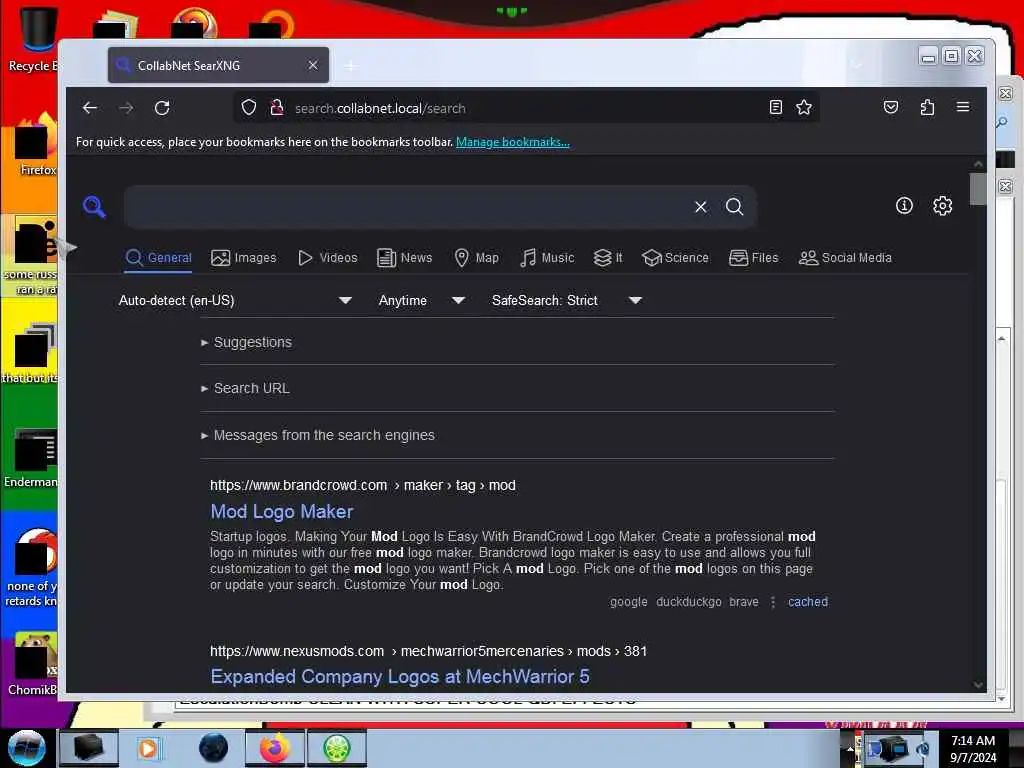Click the nexusmods.com result URL
This screenshot has width=1024, height=768.
click(428, 651)
